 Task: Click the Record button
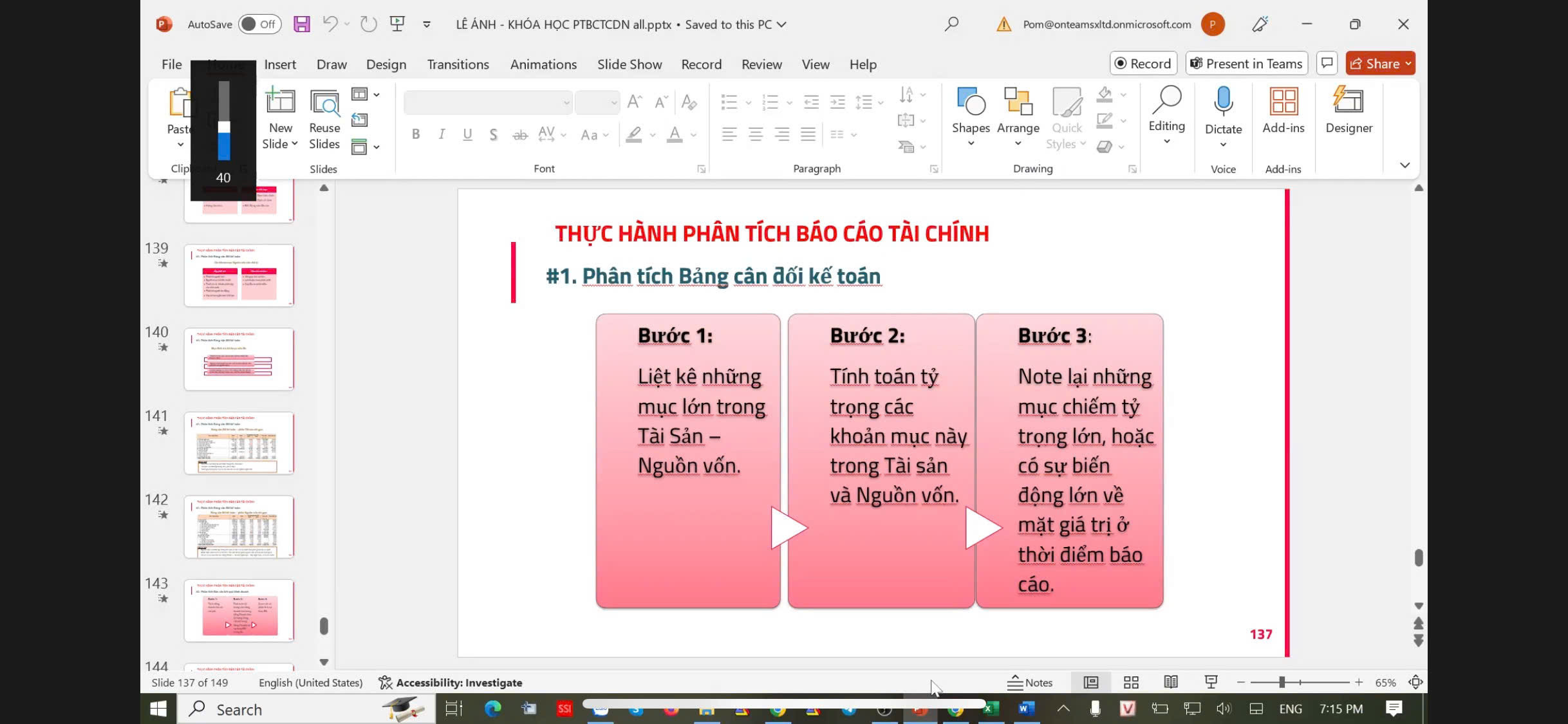pyautogui.click(x=1143, y=63)
